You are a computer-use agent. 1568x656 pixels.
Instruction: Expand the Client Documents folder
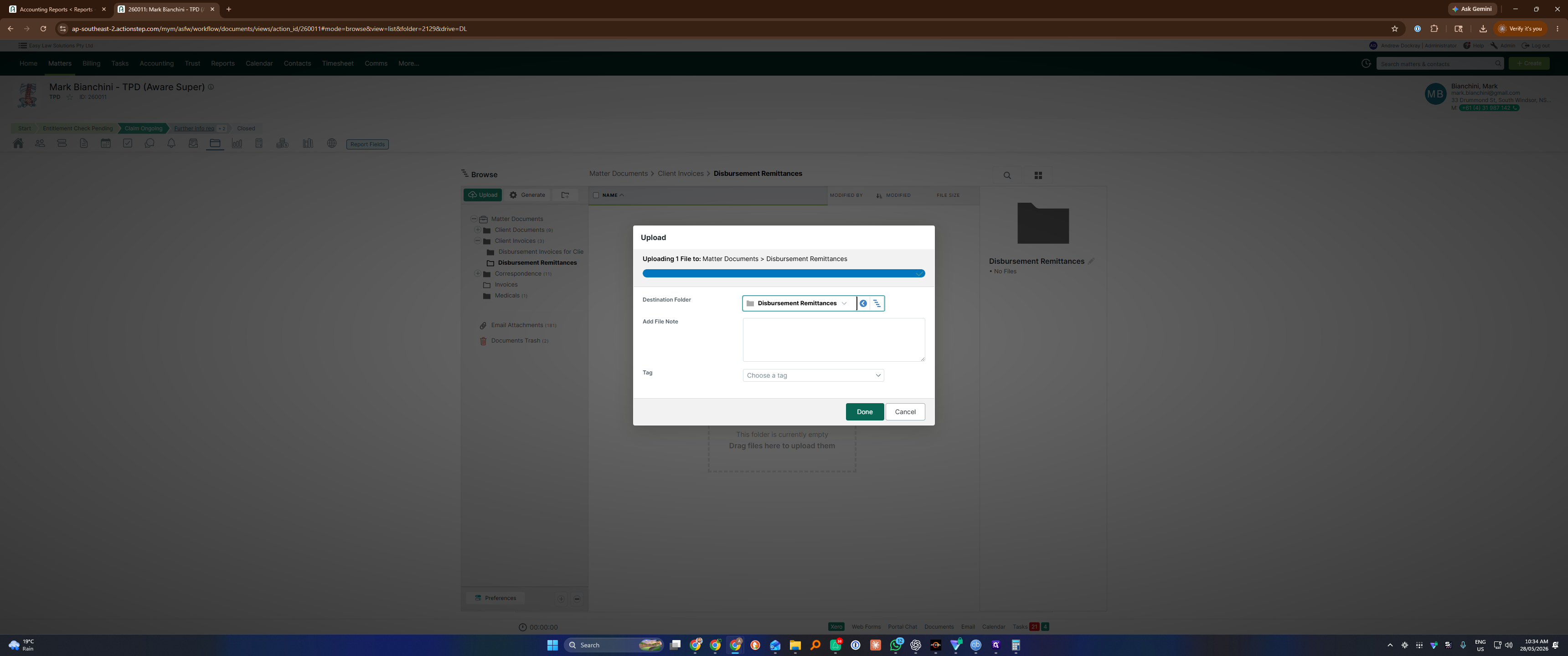(x=478, y=230)
